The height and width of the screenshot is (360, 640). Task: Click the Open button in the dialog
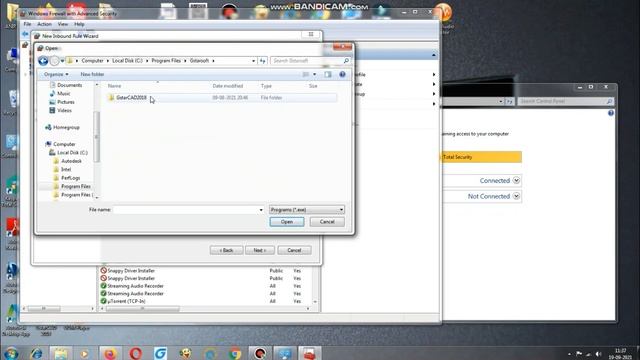tap(287, 222)
